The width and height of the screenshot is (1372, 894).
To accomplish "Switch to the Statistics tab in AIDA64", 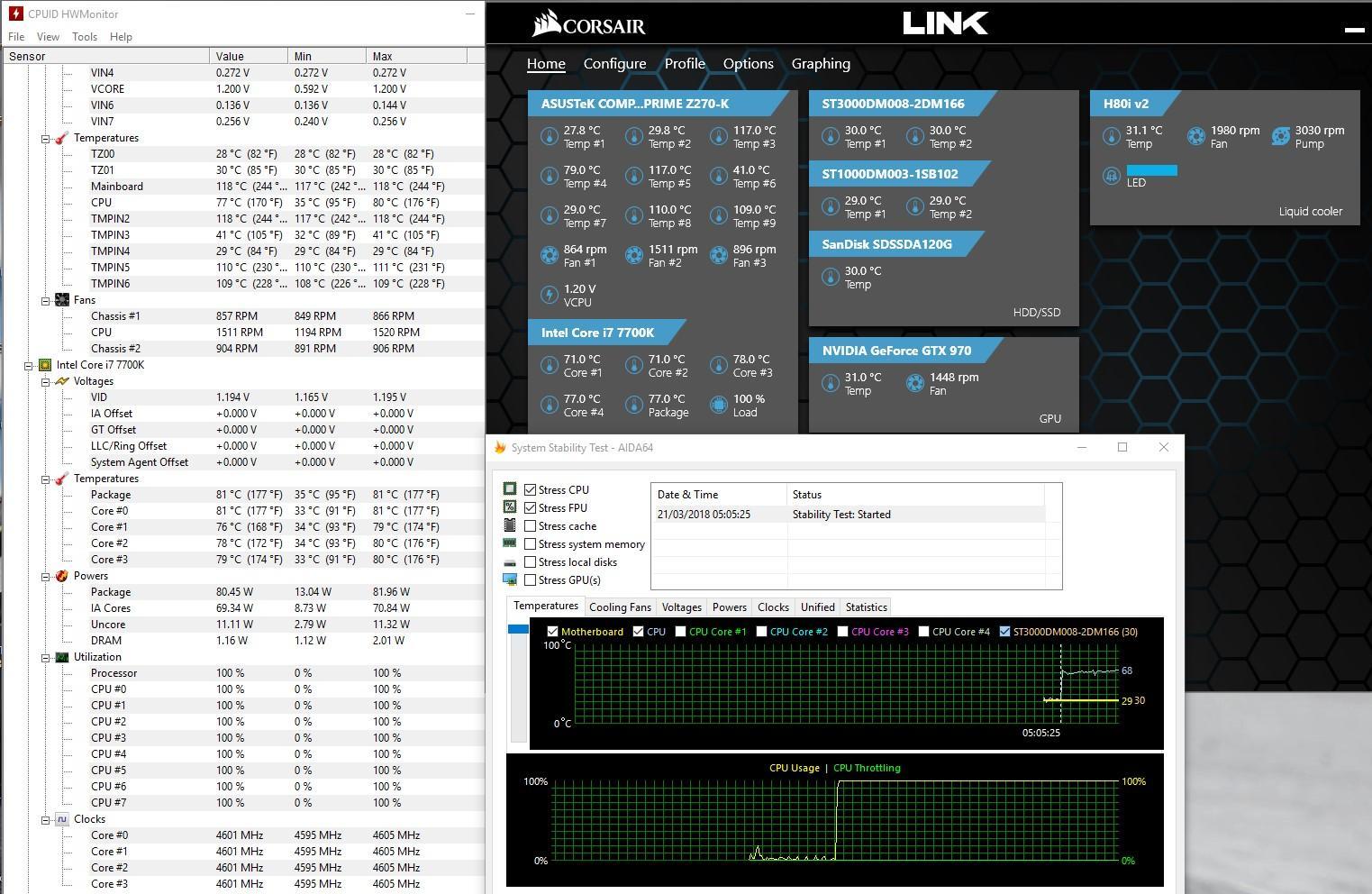I will [x=867, y=607].
